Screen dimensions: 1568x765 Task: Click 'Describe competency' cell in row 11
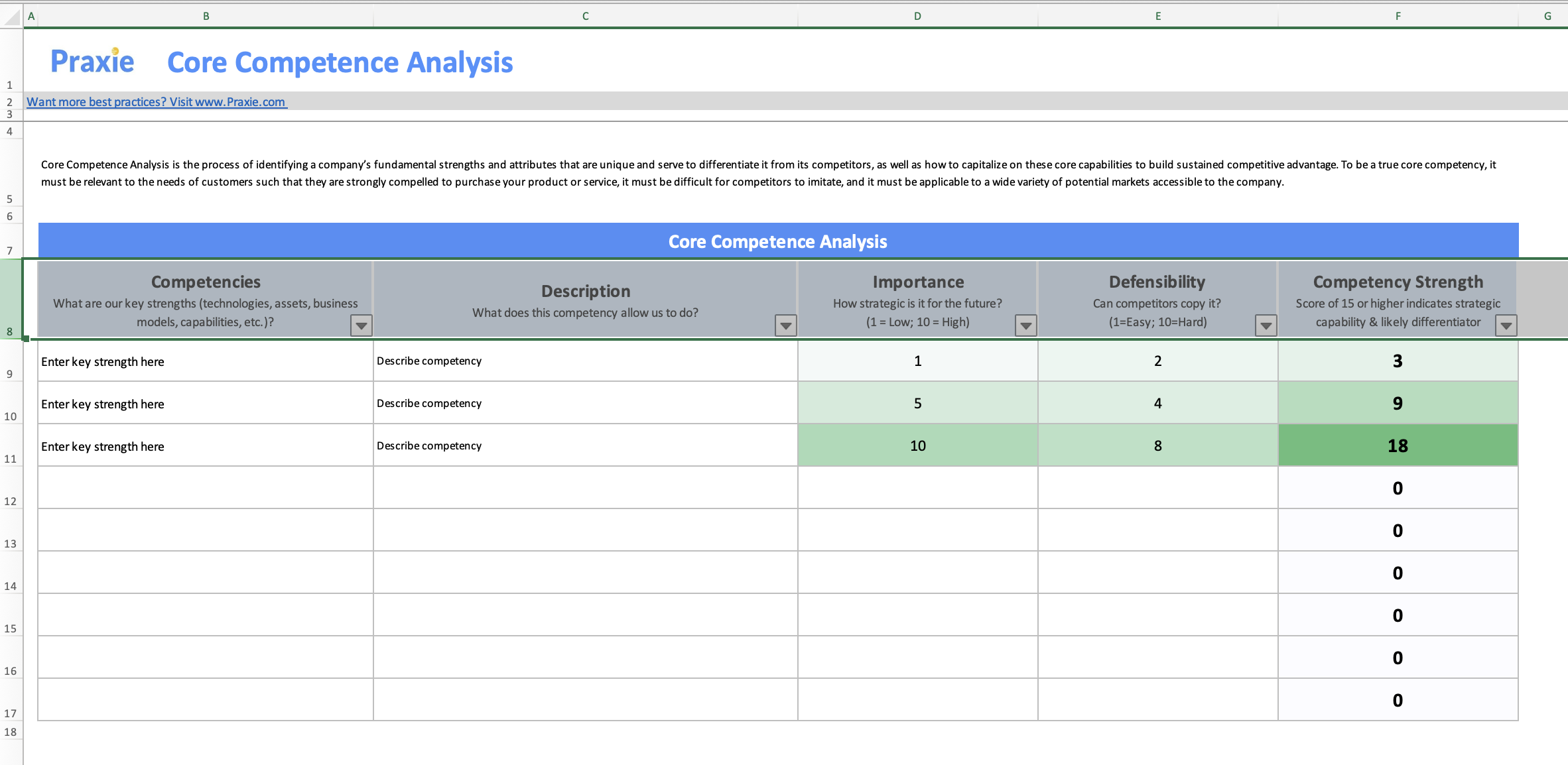586,446
